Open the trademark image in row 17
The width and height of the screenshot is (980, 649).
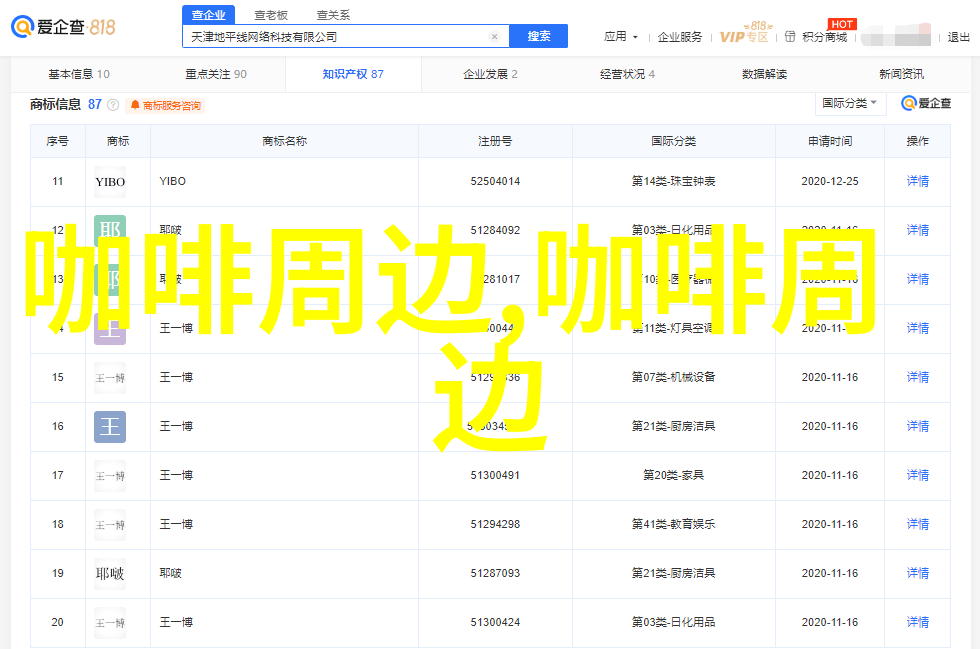(x=110, y=476)
